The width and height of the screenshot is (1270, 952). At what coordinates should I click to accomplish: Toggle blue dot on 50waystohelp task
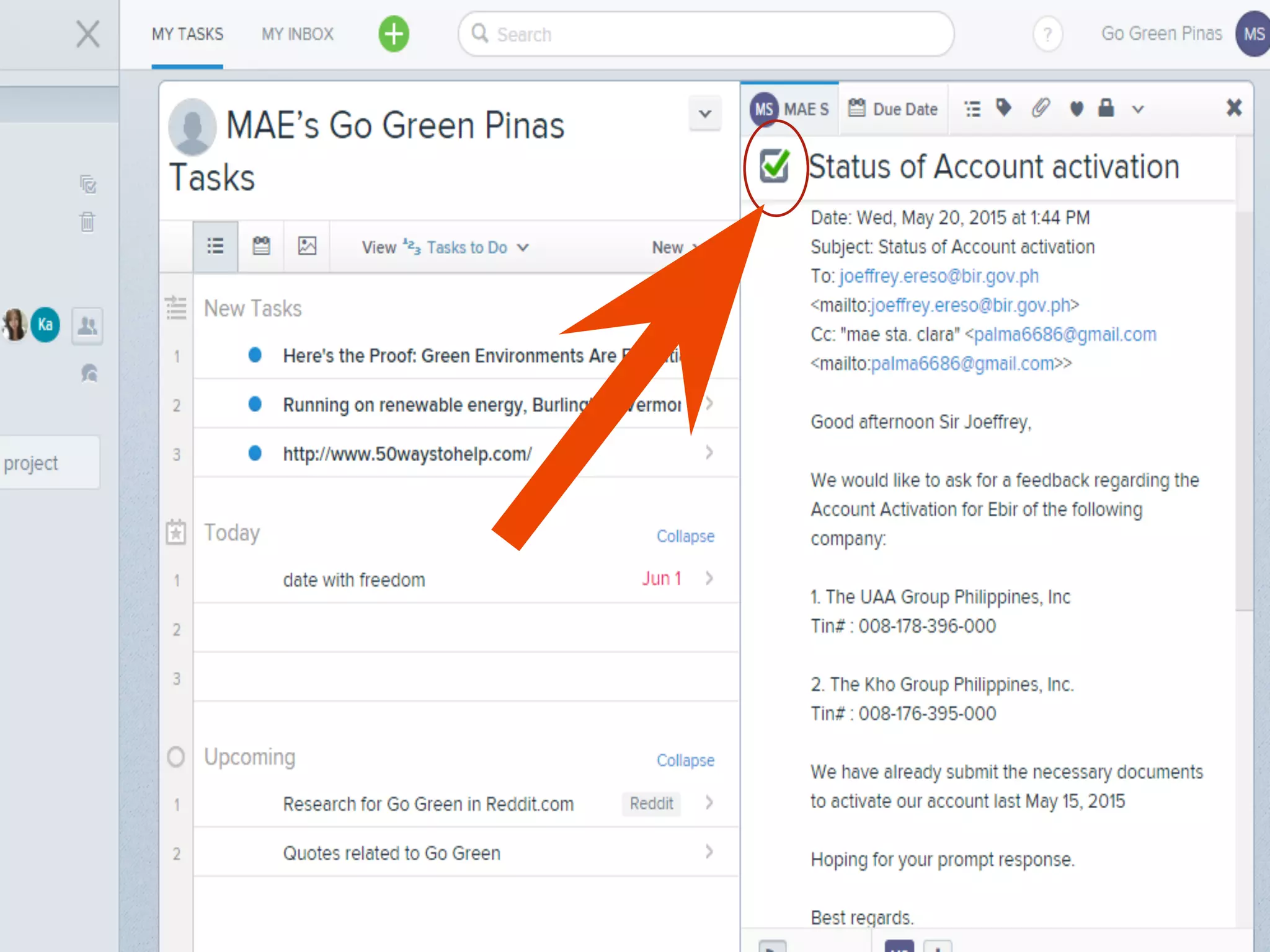click(255, 453)
